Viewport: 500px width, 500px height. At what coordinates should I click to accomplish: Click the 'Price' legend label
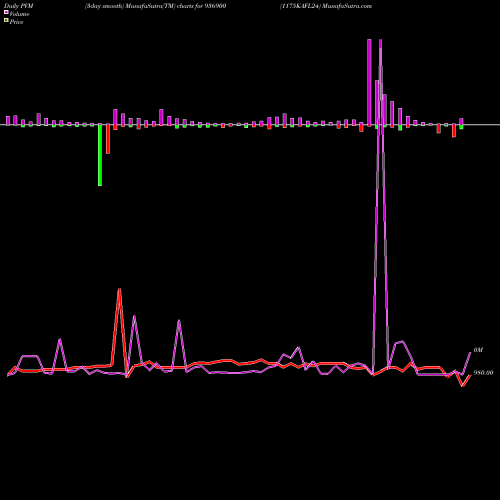(16, 22)
